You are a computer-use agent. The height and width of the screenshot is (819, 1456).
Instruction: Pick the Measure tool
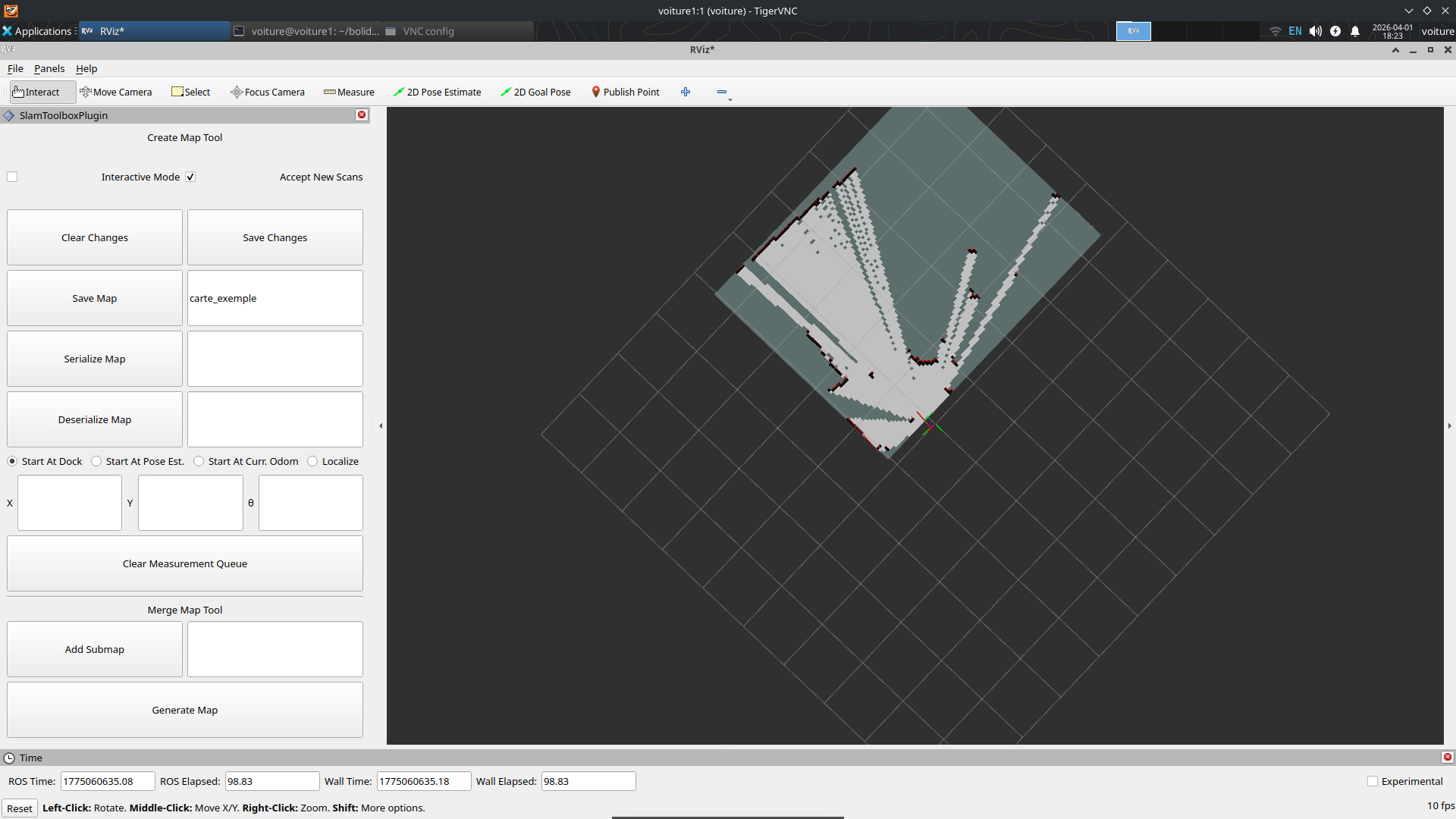(x=349, y=92)
